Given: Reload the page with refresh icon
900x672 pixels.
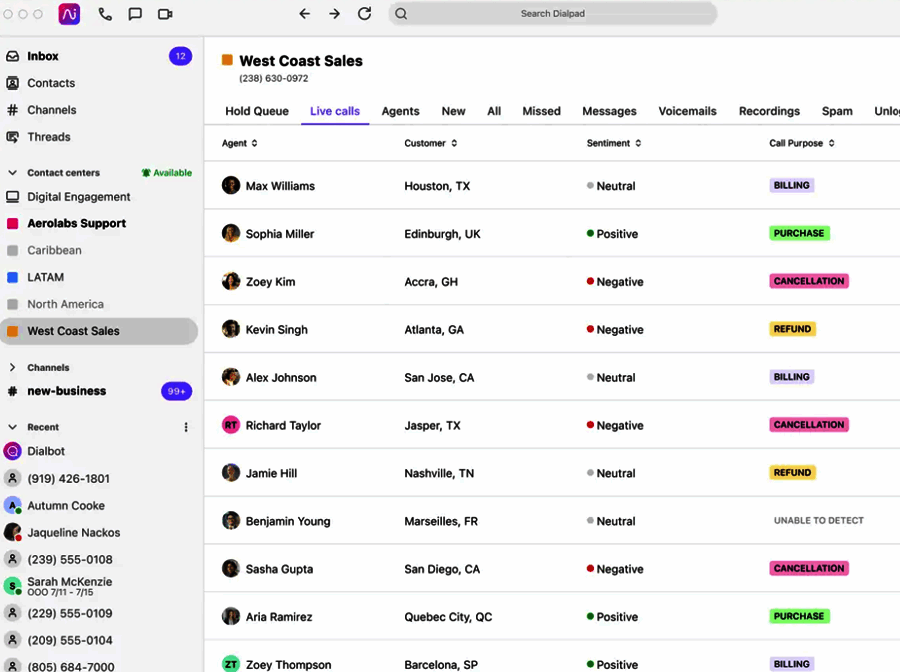Looking at the screenshot, I should pyautogui.click(x=365, y=14).
